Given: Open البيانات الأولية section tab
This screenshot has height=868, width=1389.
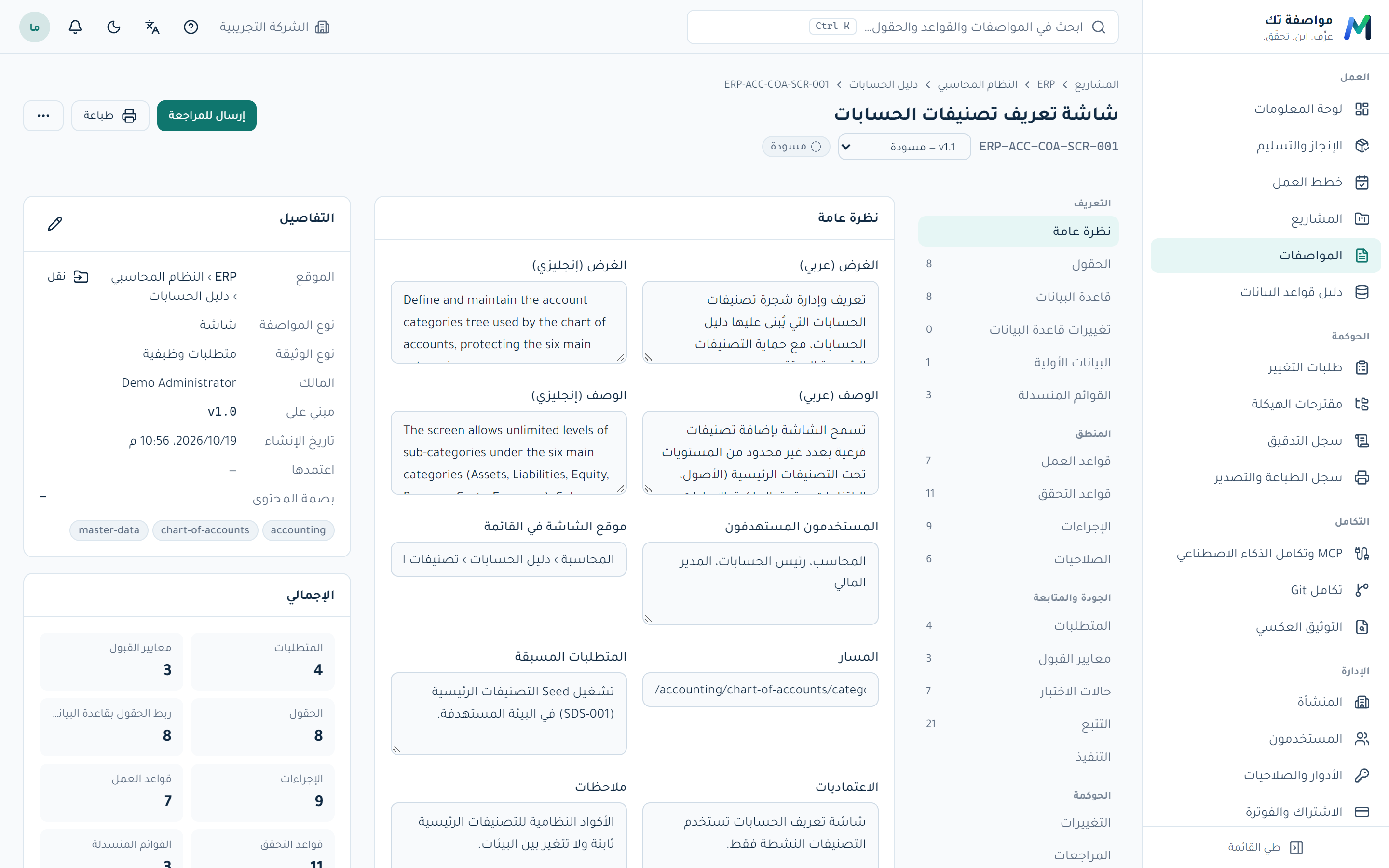Looking at the screenshot, I should [x=1018, y=362].
